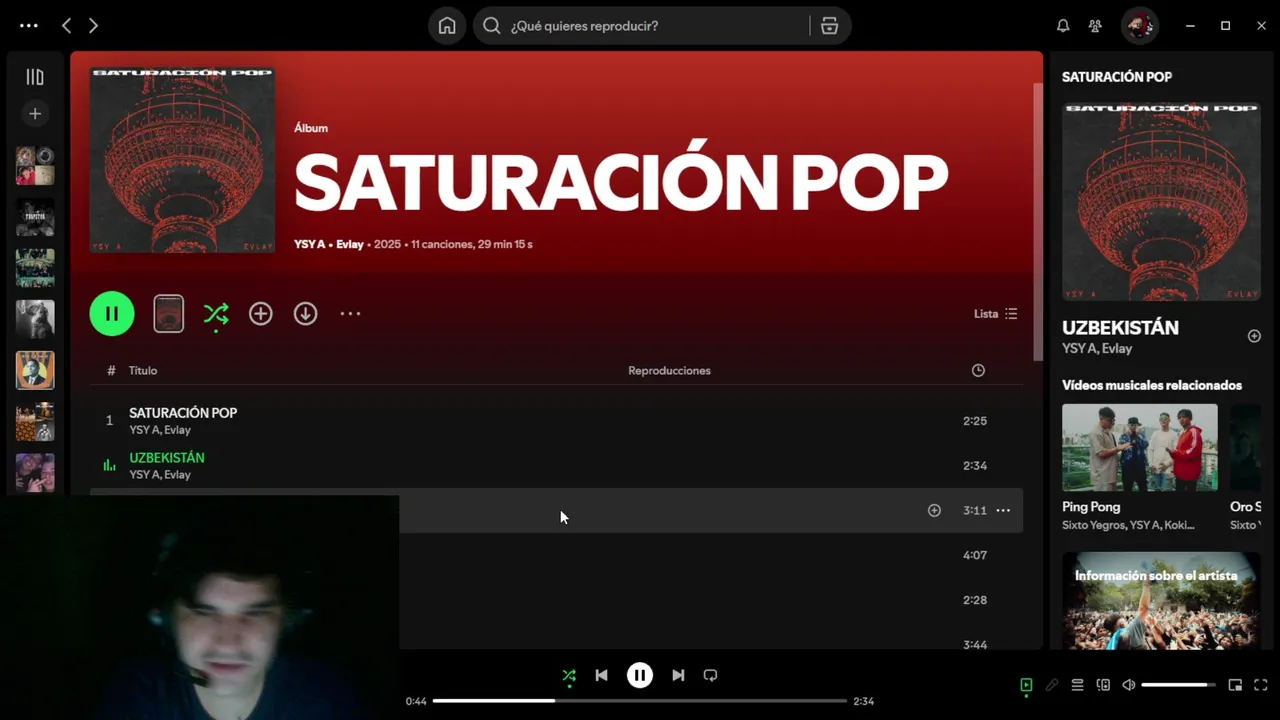Screen dimensions: 1280x720
Task: Open more options for the 3:11 track
Action: pyautogui.click(x=1003, y=511)
